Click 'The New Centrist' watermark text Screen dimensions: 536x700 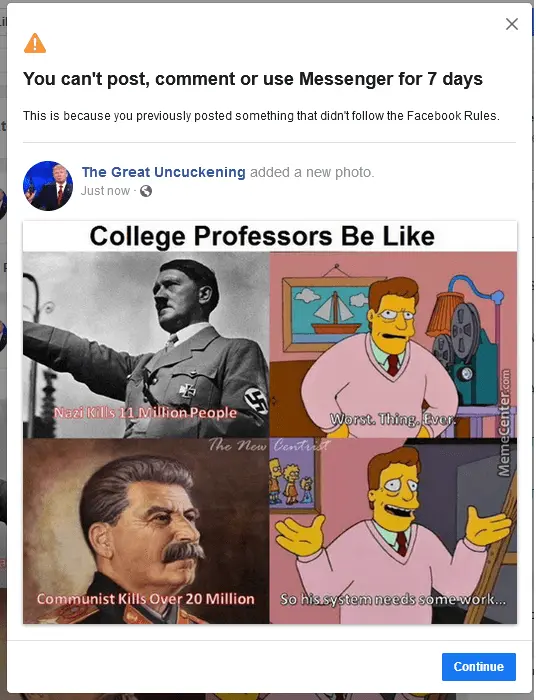[269, 445]
